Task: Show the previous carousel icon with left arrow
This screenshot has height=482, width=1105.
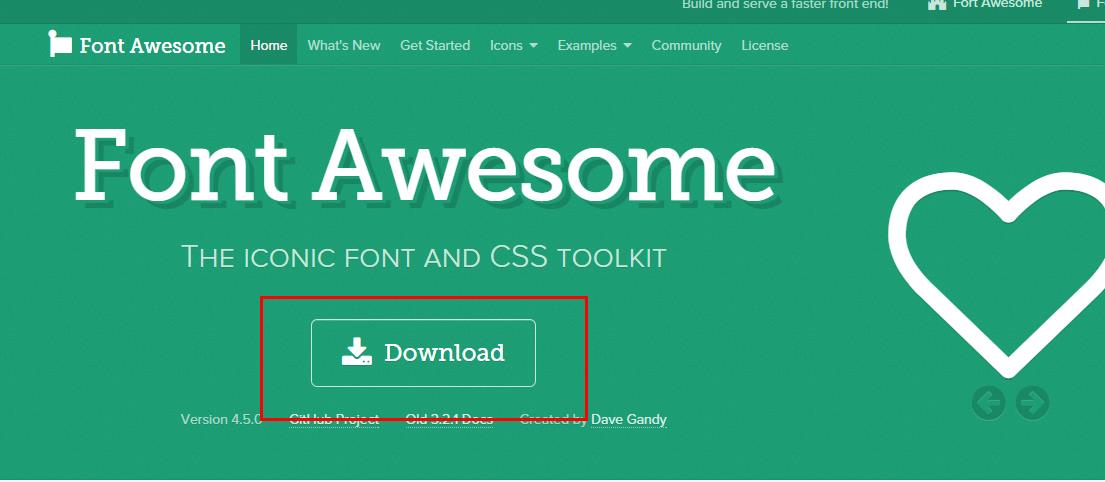Action: (989, 403)
